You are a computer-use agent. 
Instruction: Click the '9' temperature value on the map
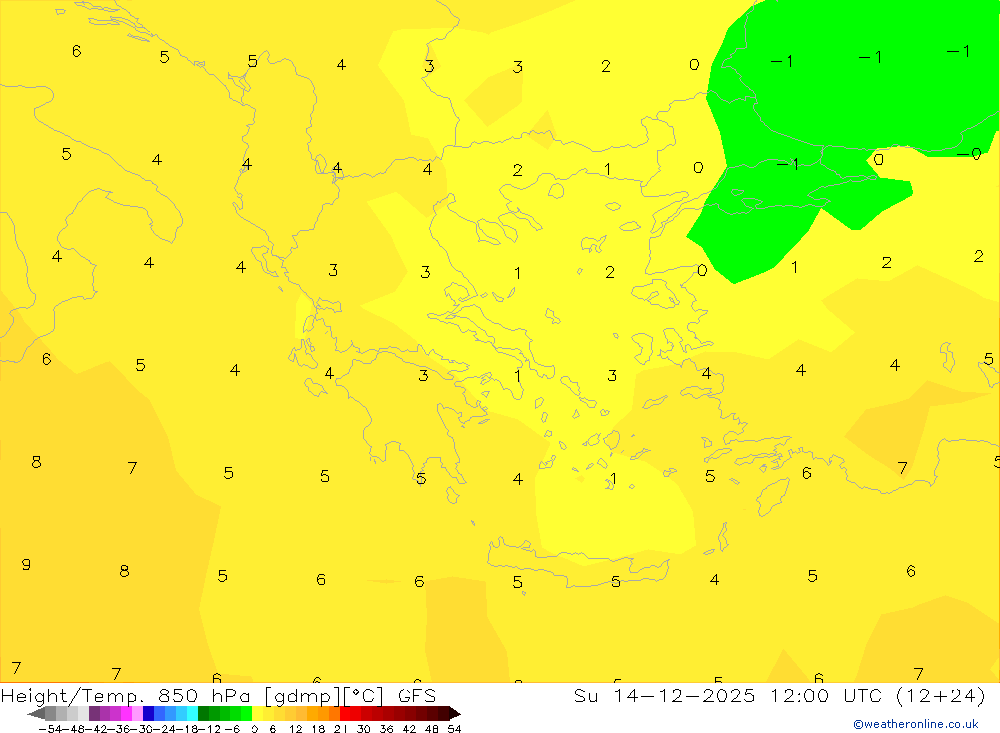point(26,565)
